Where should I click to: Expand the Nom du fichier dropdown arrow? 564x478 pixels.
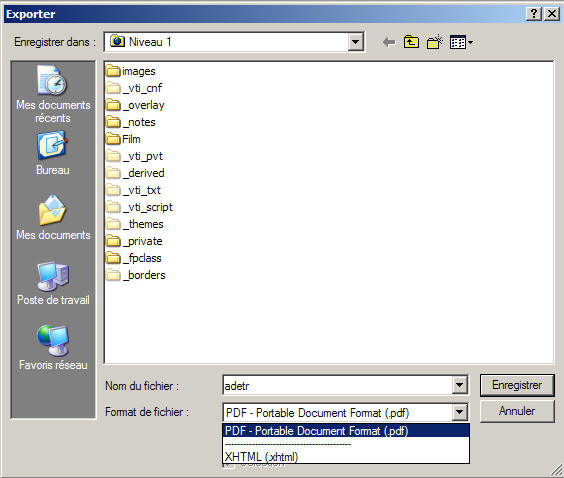coord(459,385)
